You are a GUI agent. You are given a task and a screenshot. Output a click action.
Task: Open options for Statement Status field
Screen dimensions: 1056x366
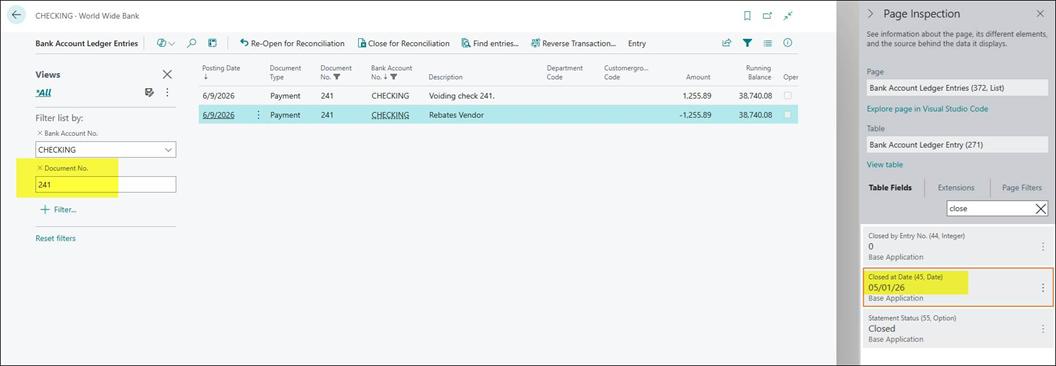click(x=1043, y=328)
